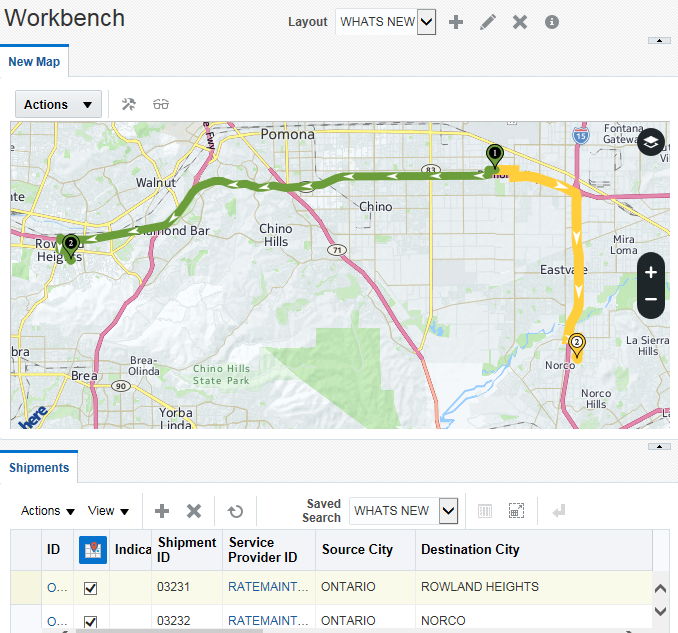The height and width of the screenshot is (633, 678).
Task: Click the map column header icon
Action: [x=93, y=550]
